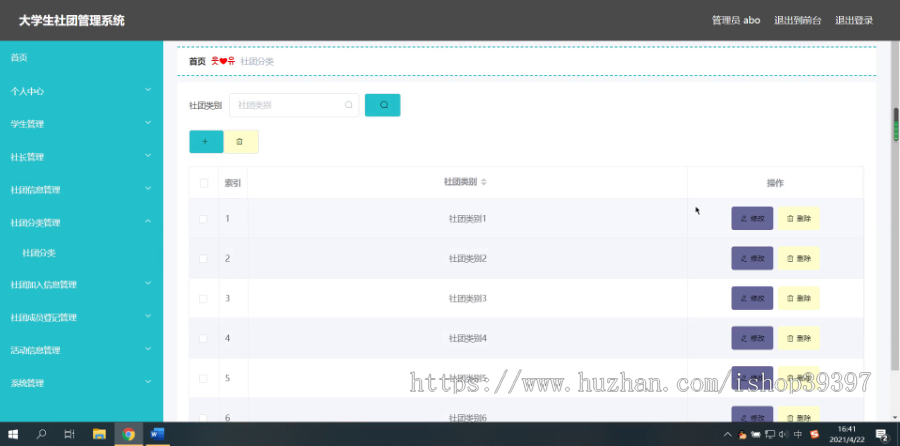Click 修改 button for 社团类别3

click(752, 298)
